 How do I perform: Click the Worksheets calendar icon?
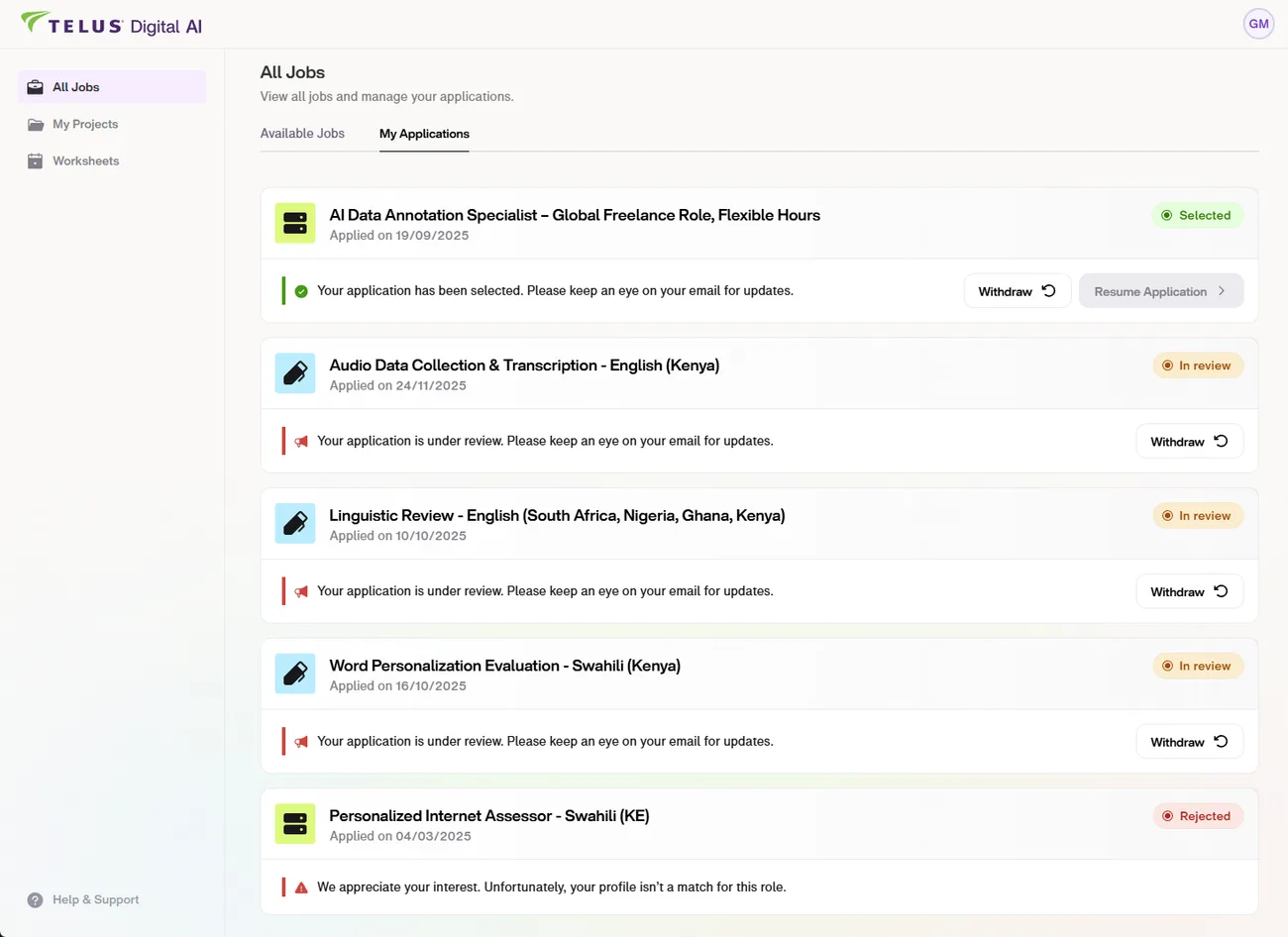36,160
